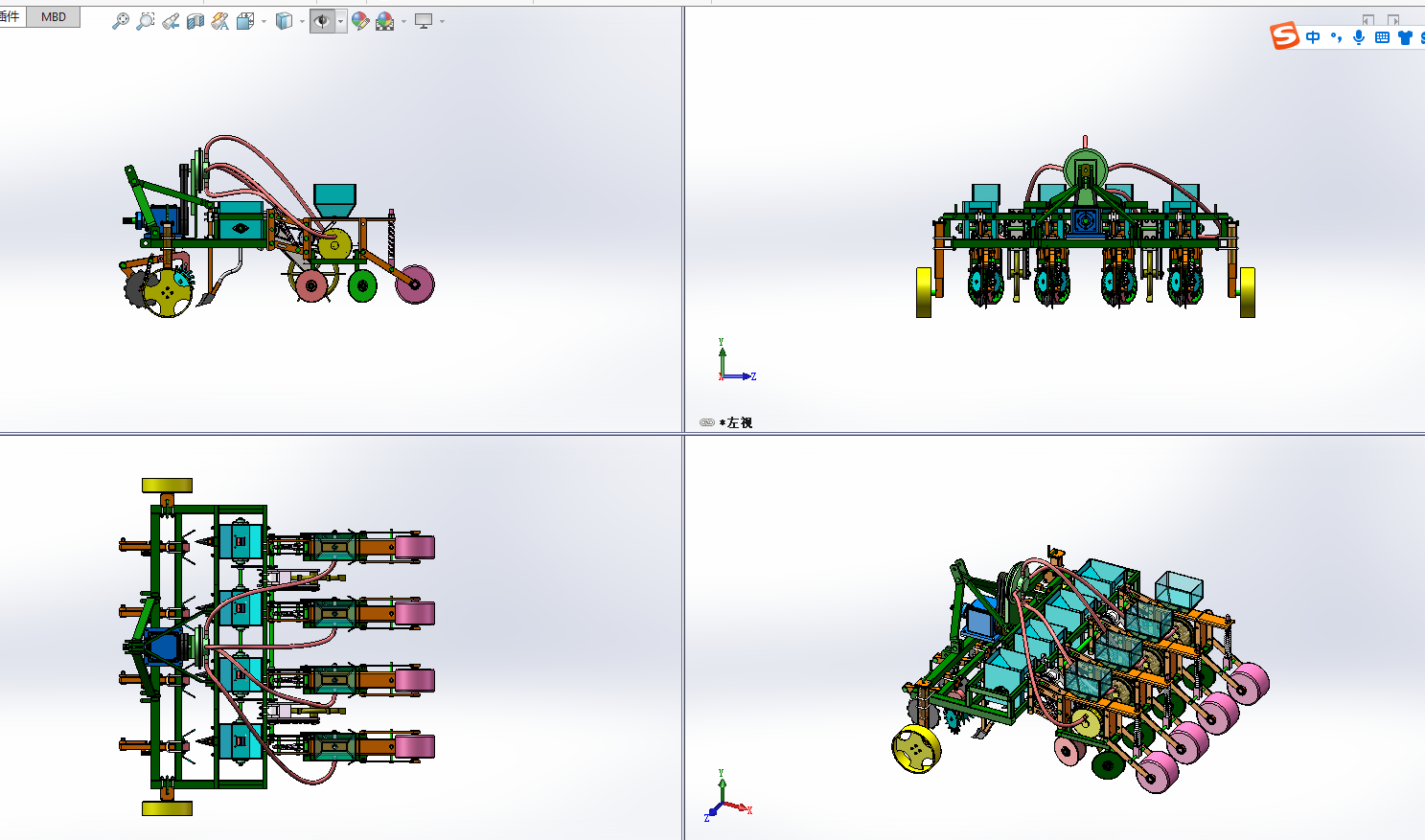Click the left-arrow panel button at top right
This screenshot has width=1425, height=840.
1368,19
